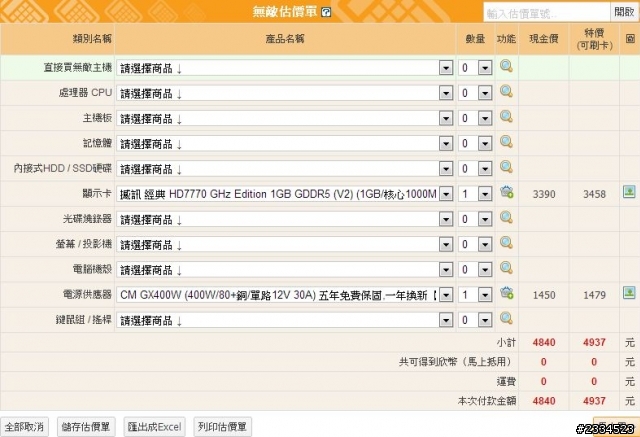This screenshot has height=437, width=640.
Task: Click the 開啟 button beside quote number field
Action: click(624, 12)
